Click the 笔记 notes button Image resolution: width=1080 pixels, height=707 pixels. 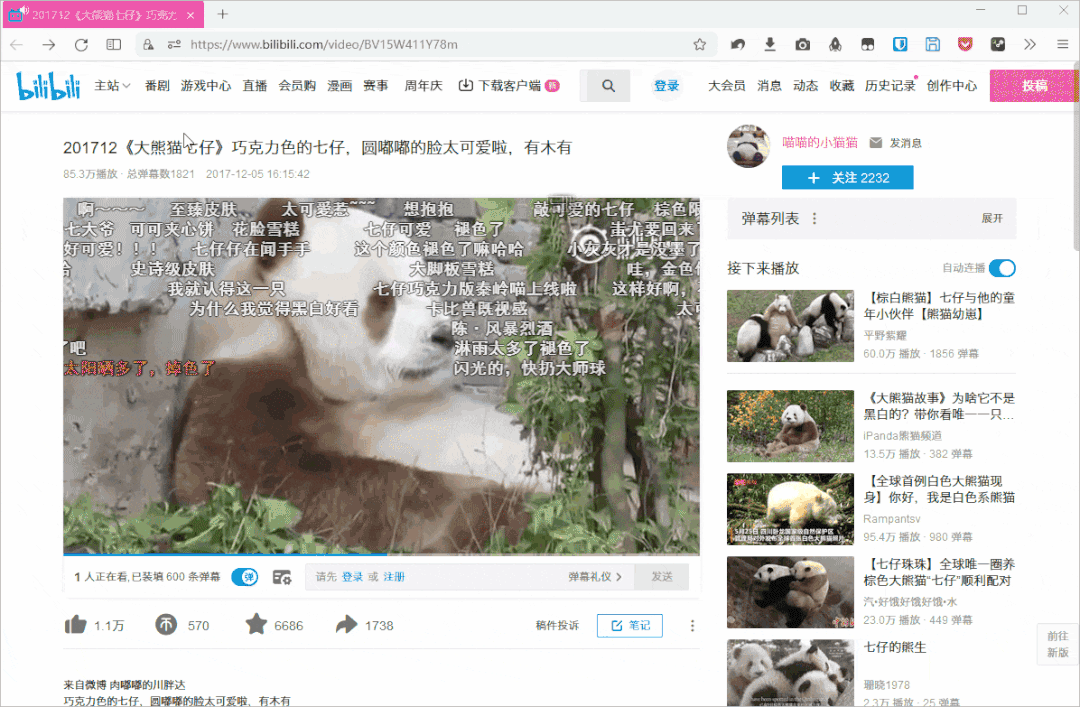point(630,626)
